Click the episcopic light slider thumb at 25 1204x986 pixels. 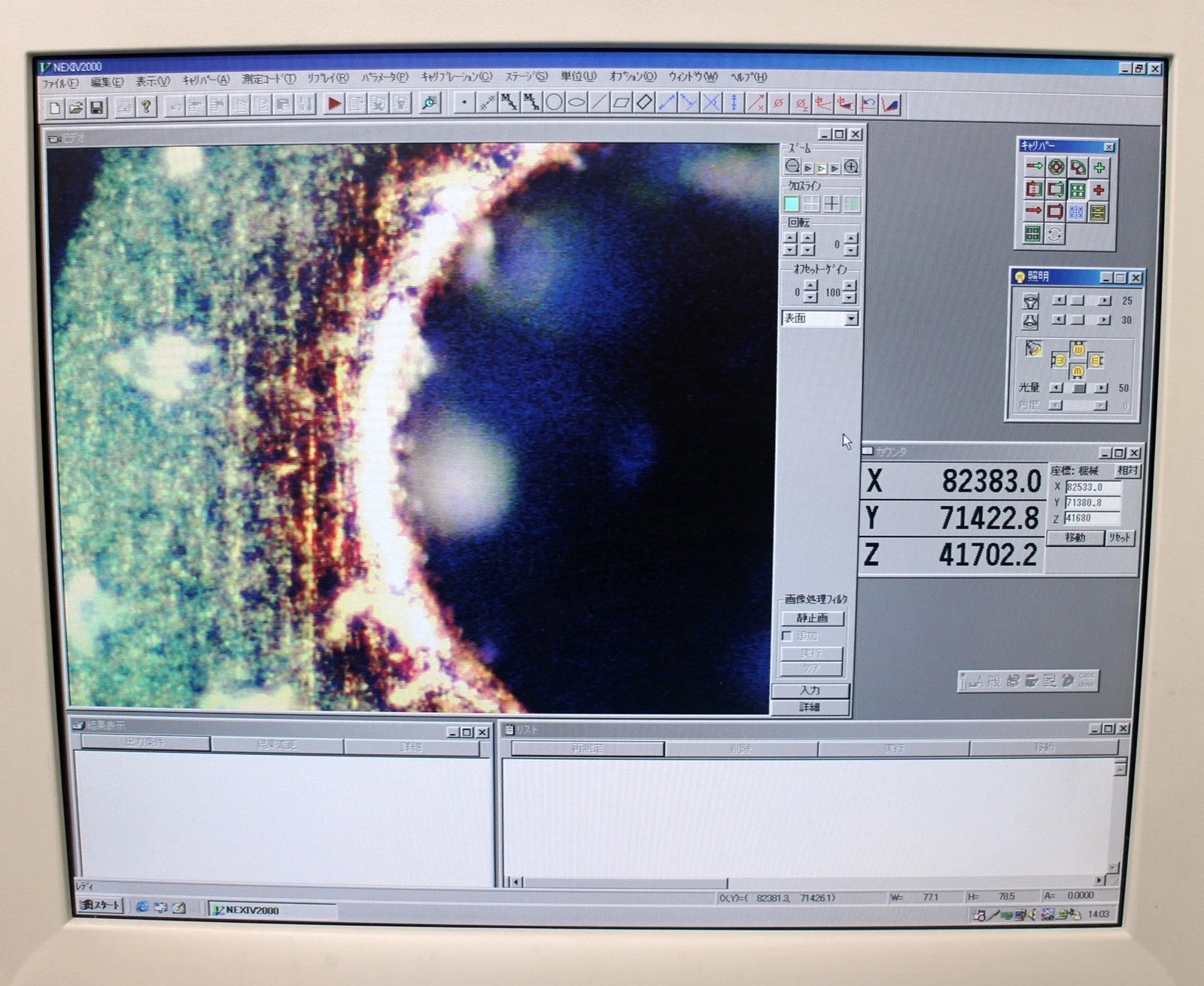click(1078, 300)
